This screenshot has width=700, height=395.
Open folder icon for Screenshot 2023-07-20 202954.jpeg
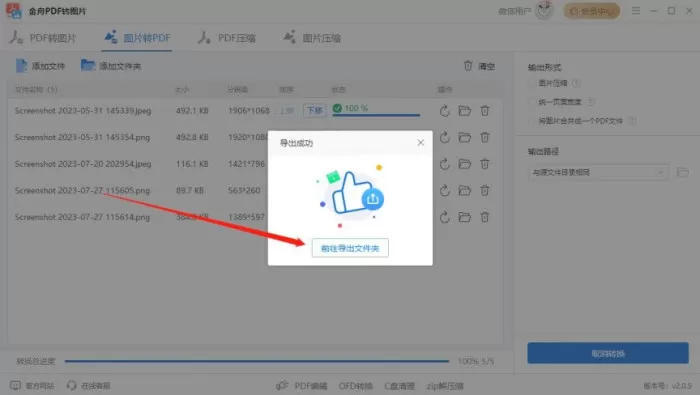click(465, 164)
